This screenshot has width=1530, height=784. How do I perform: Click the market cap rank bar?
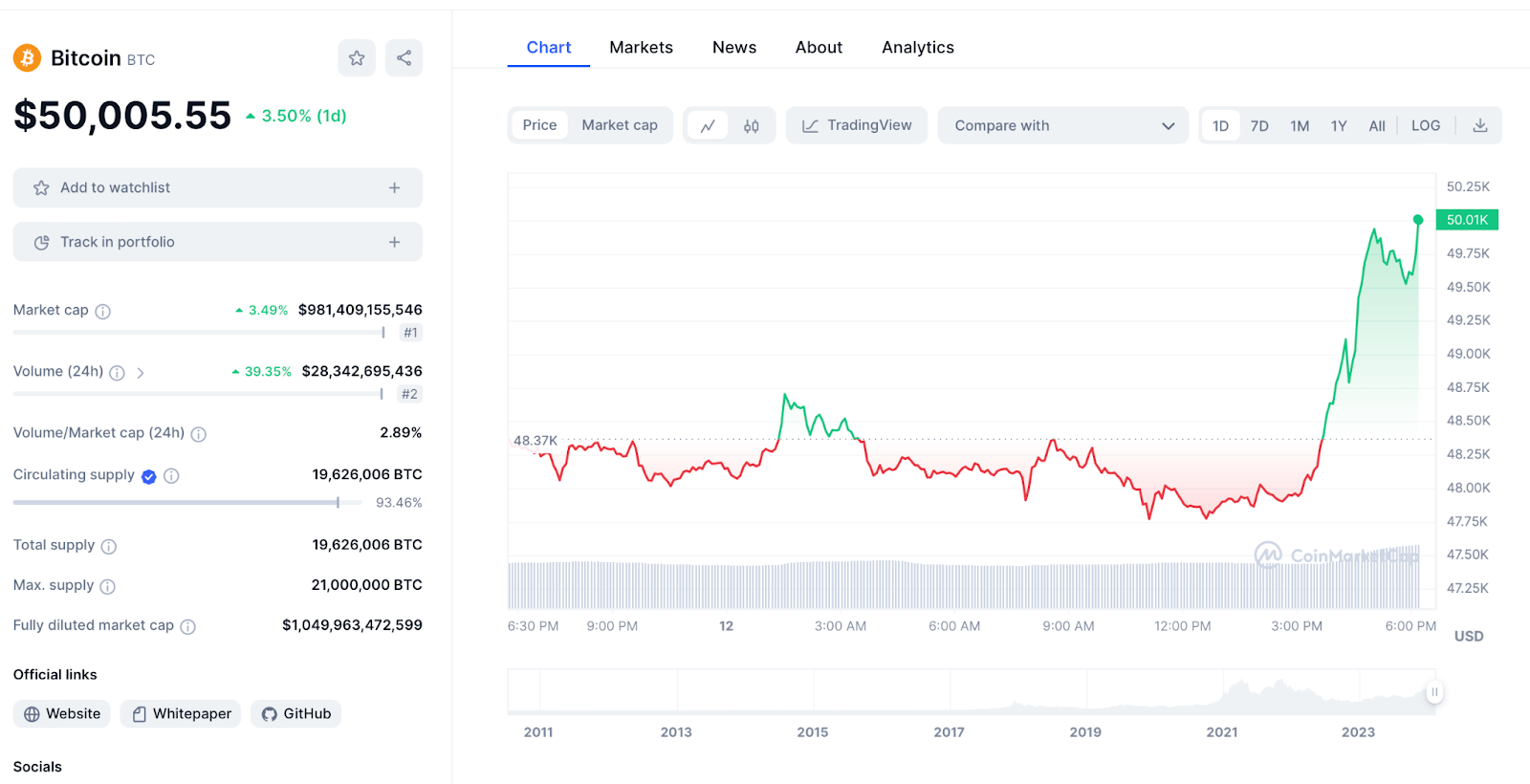pos(199,333)
